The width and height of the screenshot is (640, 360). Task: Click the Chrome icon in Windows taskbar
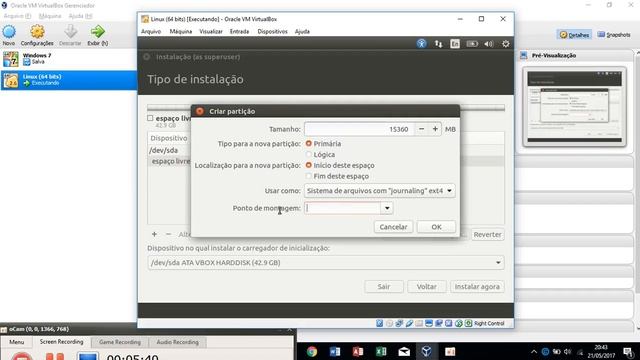(312, 351)
